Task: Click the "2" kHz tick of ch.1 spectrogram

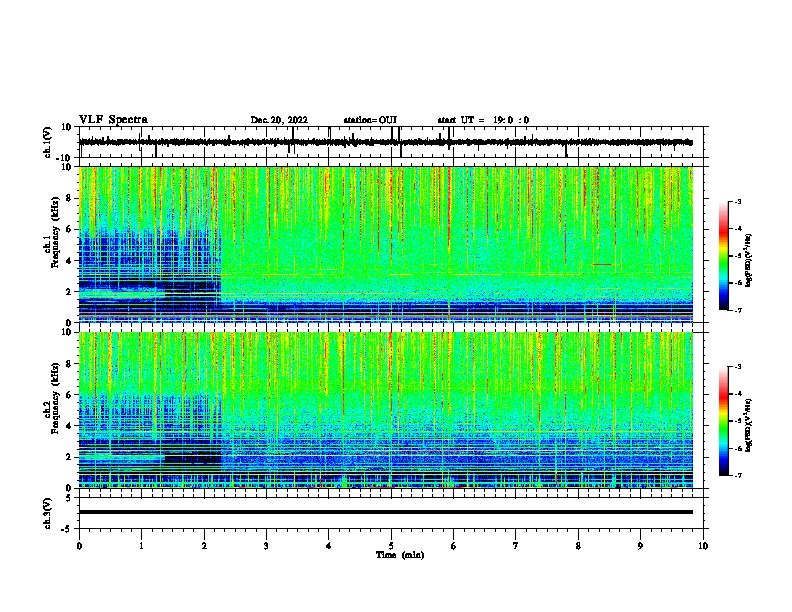Action: point(69,291)
